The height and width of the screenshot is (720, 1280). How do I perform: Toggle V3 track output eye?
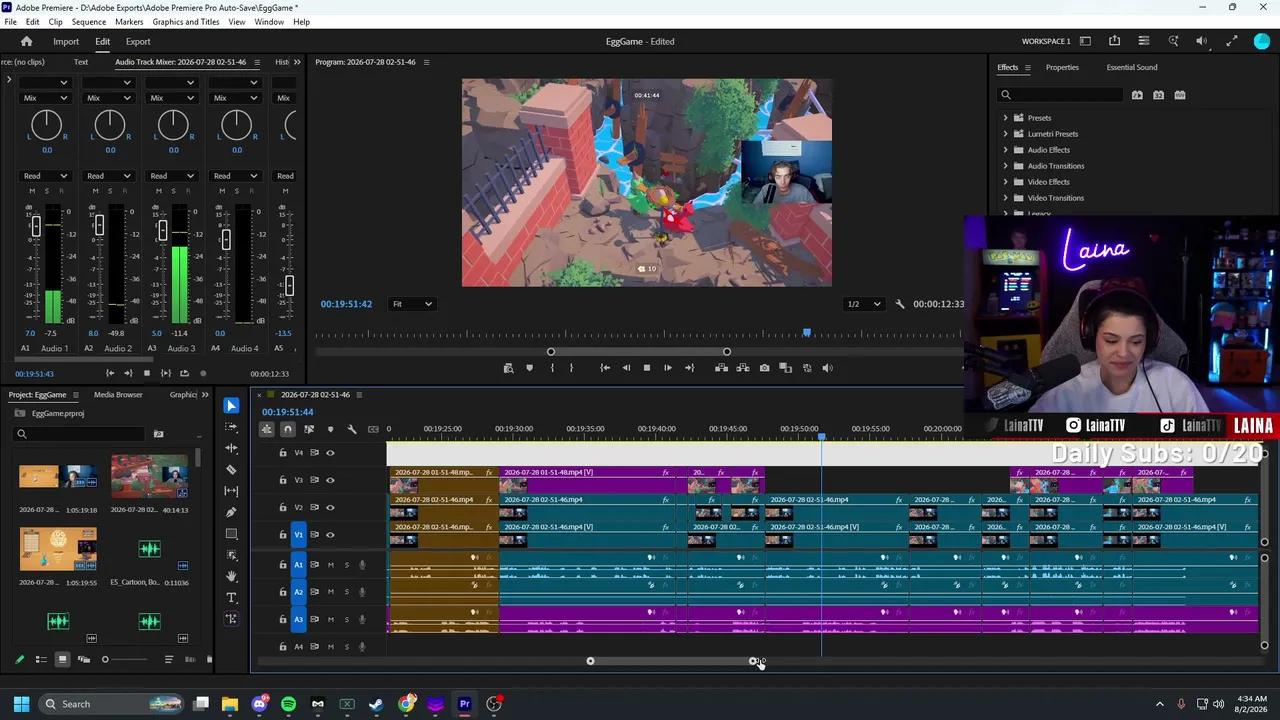(x=330, y=480)
